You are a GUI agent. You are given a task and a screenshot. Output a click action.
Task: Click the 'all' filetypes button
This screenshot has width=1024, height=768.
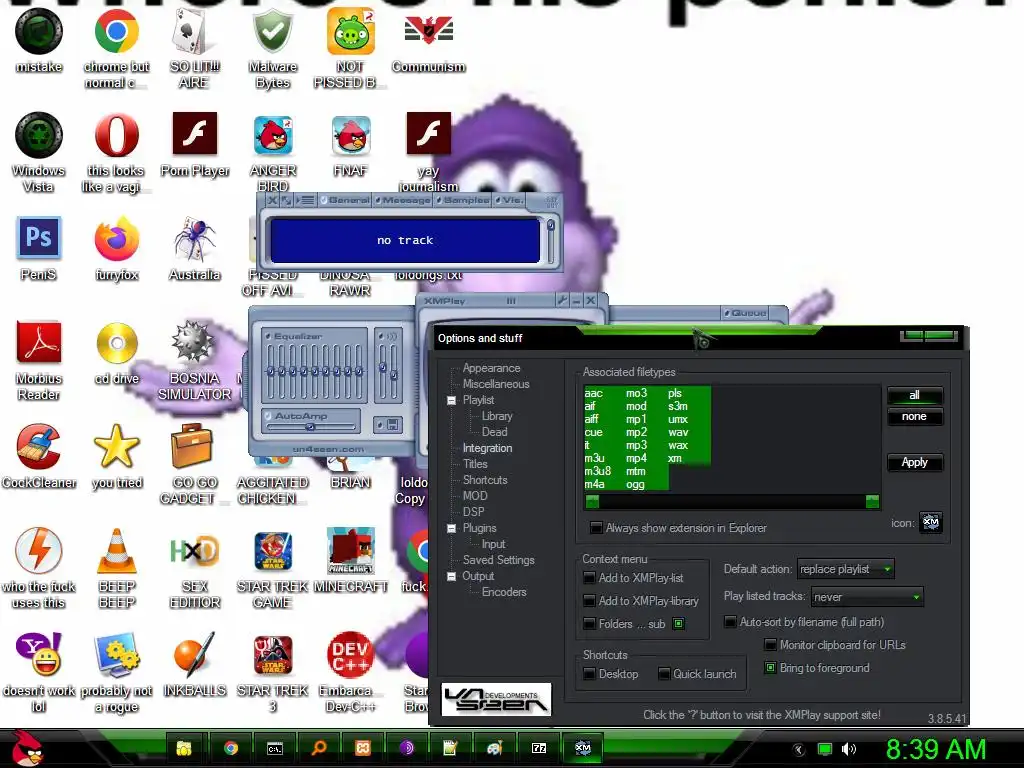(x=914, y=395)
